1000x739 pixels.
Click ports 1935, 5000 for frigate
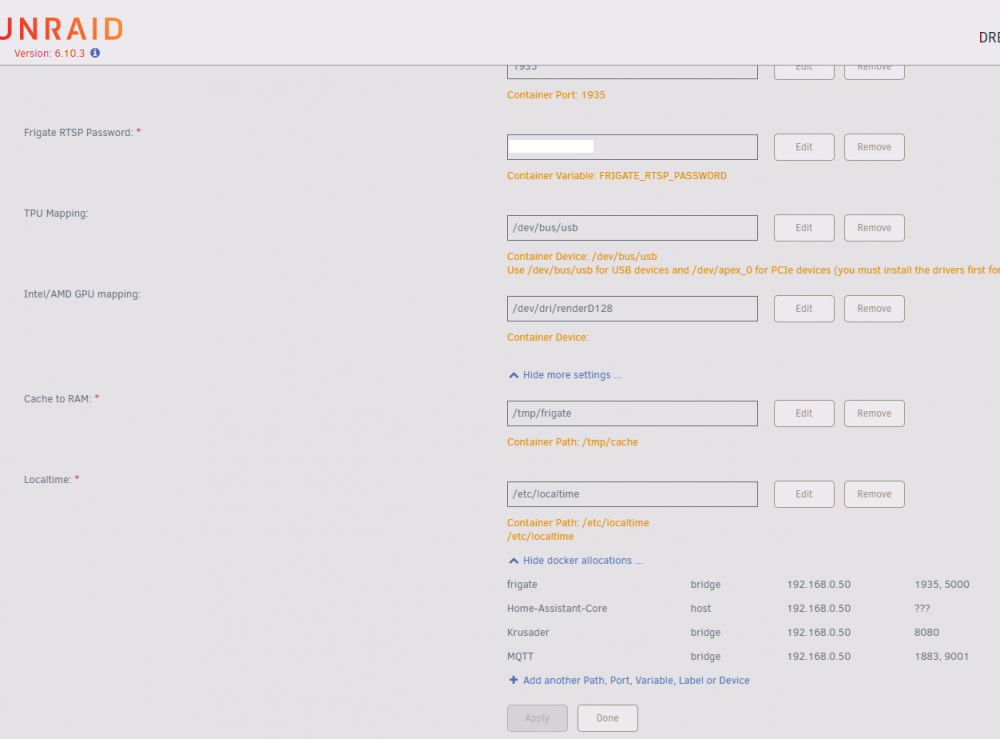click(942, 585)
